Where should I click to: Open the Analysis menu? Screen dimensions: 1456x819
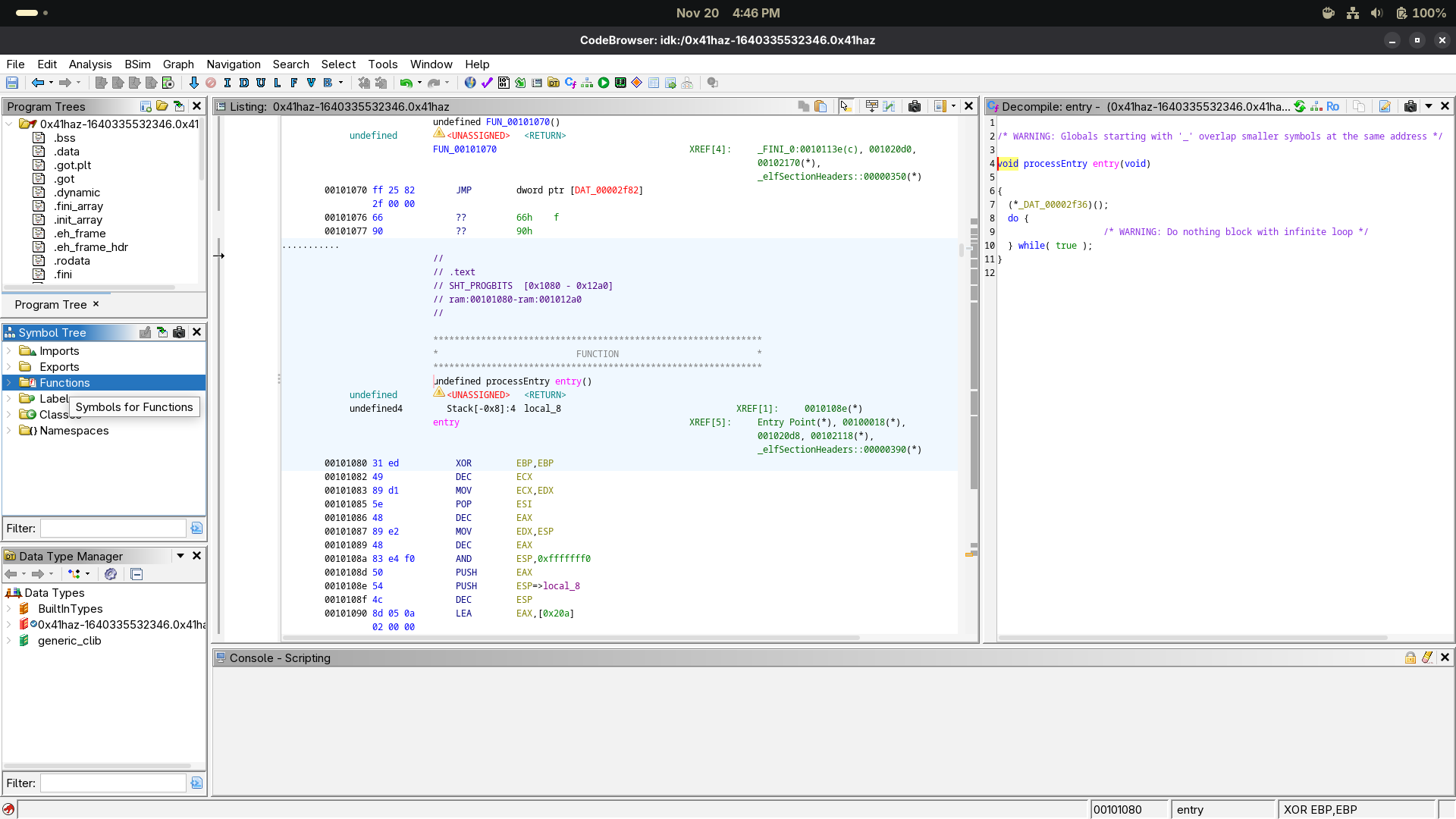click(89, 64)
